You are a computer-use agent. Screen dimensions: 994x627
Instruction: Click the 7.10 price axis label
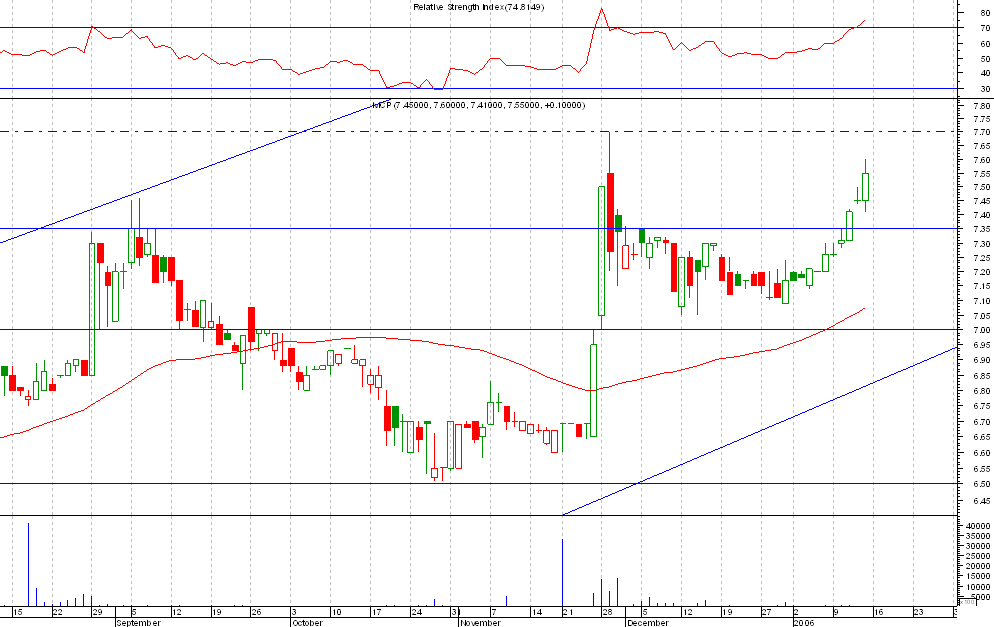(981, 301)
